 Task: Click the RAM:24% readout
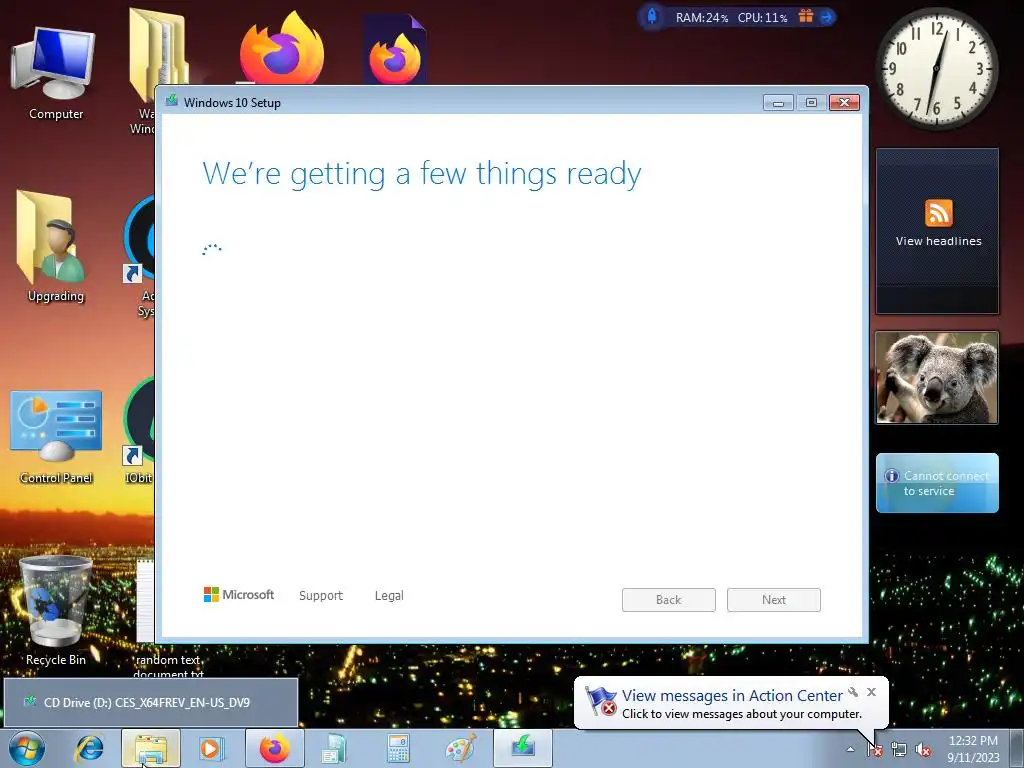[x=702, y=18]
